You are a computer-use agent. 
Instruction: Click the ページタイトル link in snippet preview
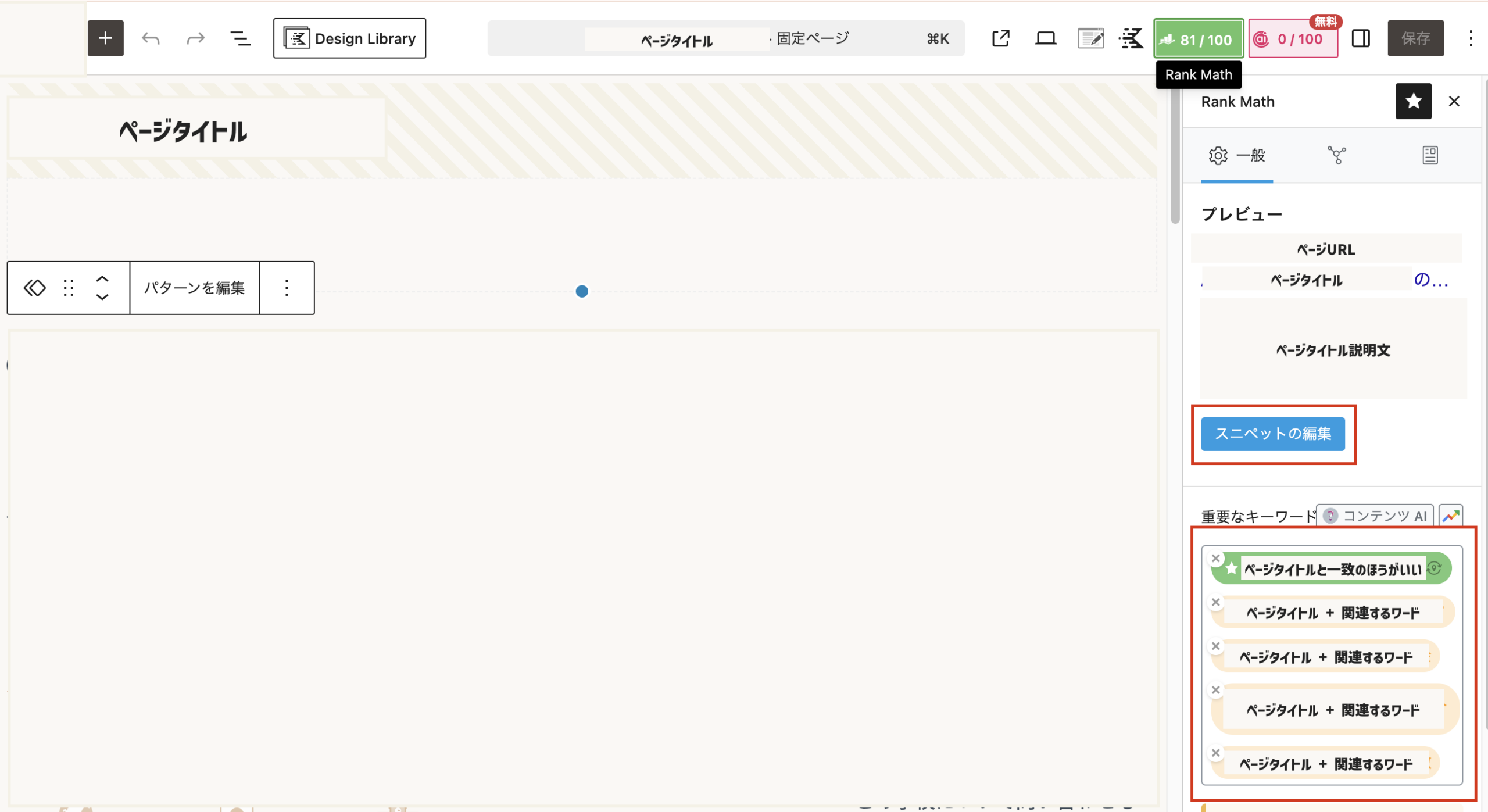(x=1306, y=280)
